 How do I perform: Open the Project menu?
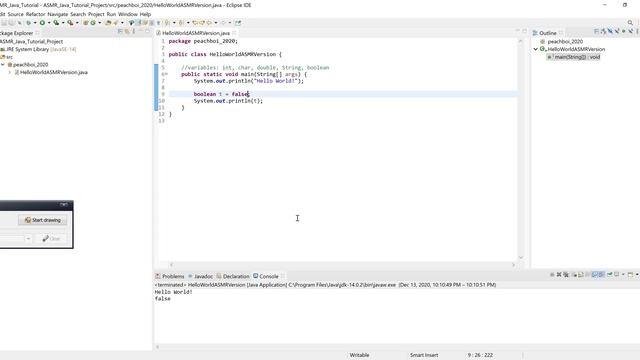pos(96,14)
